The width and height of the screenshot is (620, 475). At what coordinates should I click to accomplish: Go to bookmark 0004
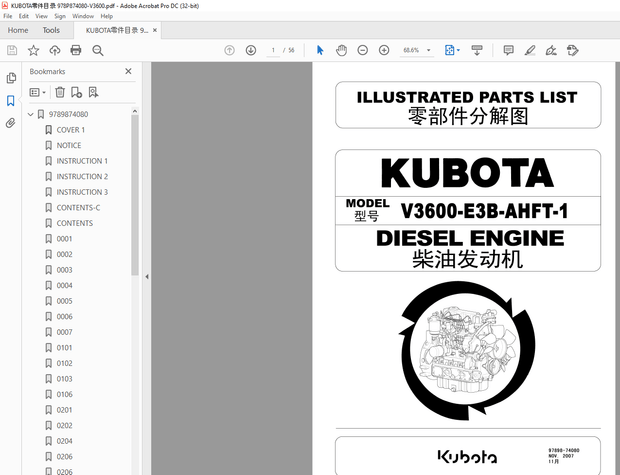coord(64,285)
